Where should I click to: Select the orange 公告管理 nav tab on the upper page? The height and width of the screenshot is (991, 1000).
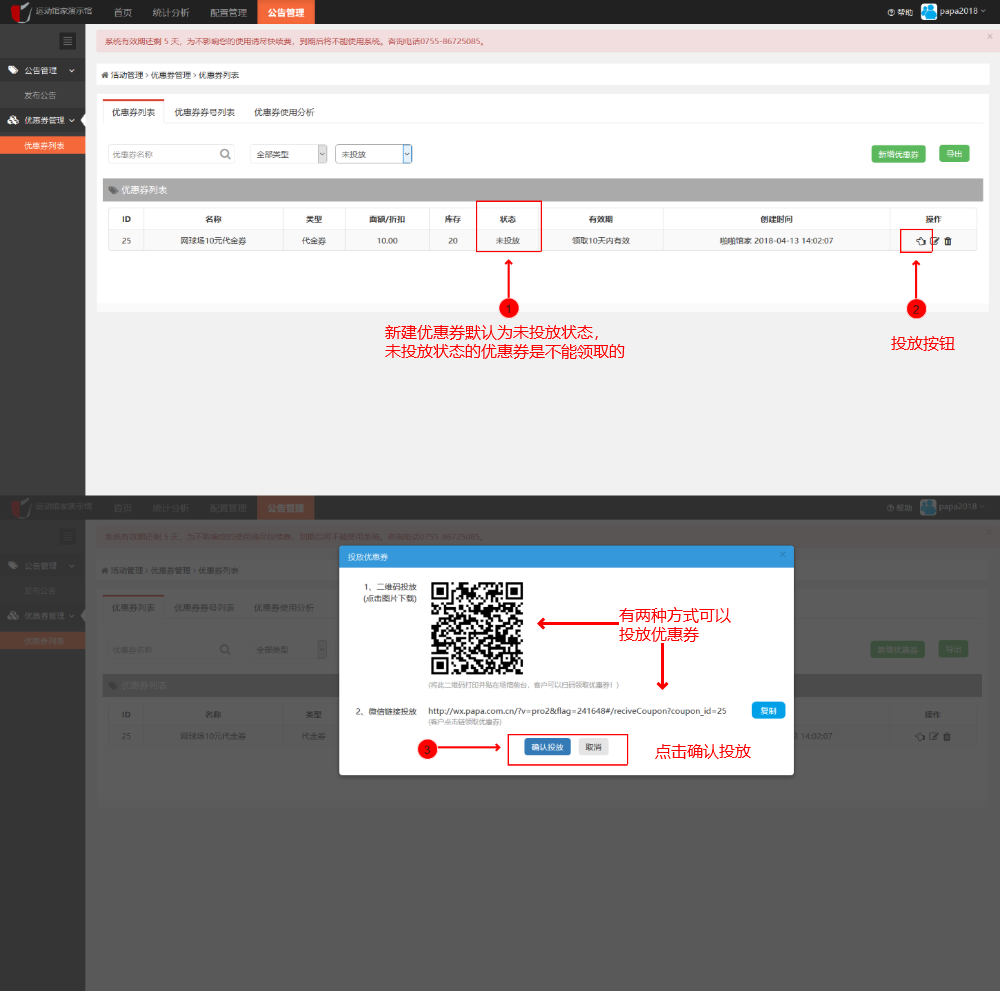coord(286,12)
